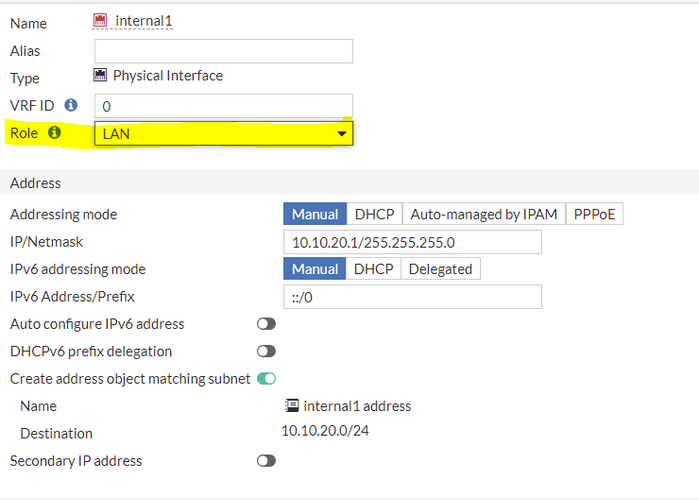Click the internal1 address object icon
Viewport: 699px width, 500px height.
click(x=292, y=406)
